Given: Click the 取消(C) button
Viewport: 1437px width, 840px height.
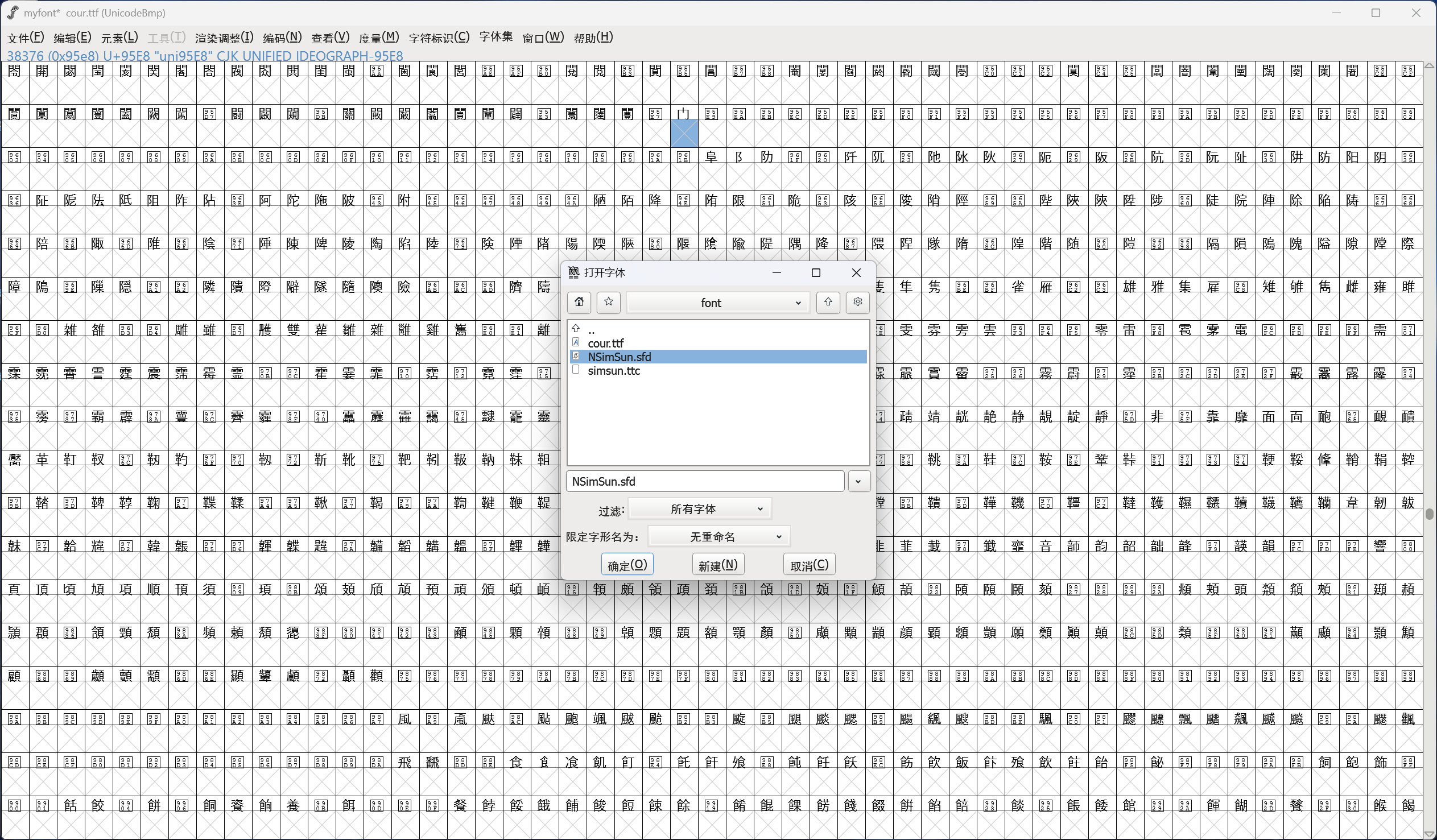Looking at the screenshot, I should coord(809,565).
